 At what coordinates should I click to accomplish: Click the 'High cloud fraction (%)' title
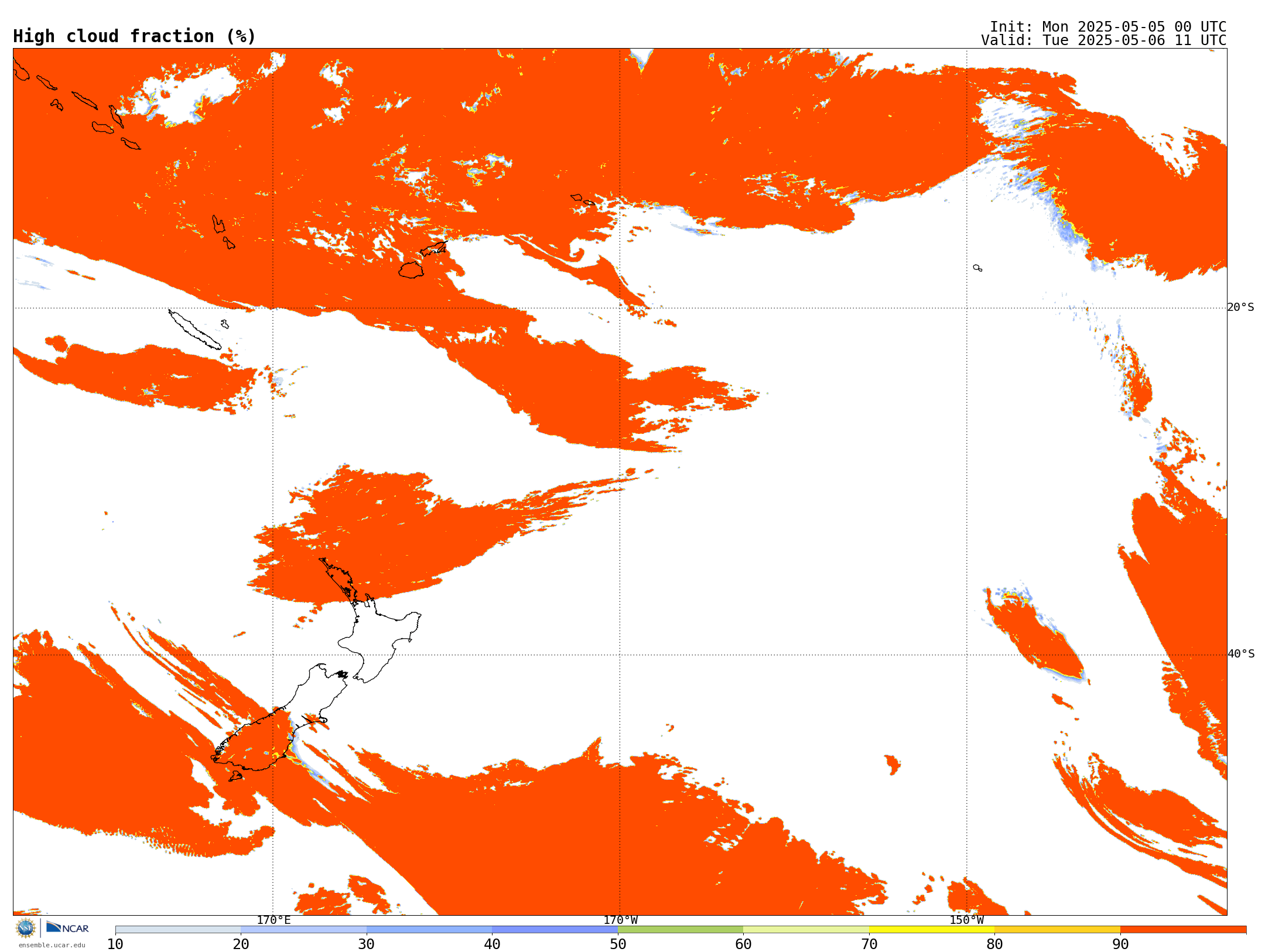point(134,36)
